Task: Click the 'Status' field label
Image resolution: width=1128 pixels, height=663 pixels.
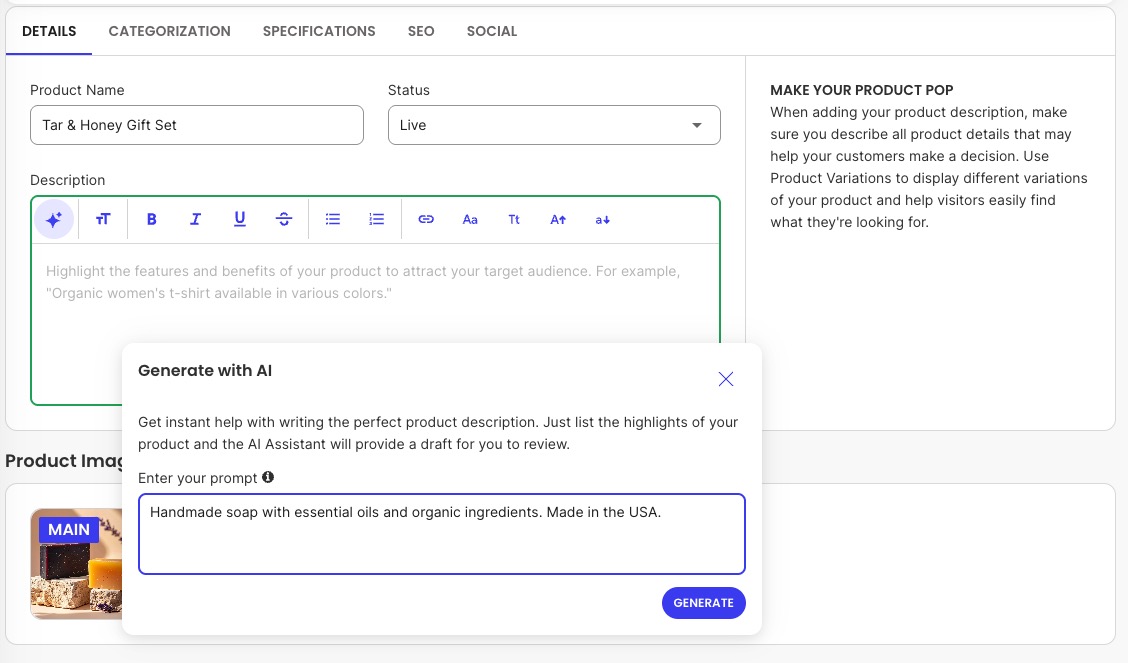Action: tap(409, 90)
